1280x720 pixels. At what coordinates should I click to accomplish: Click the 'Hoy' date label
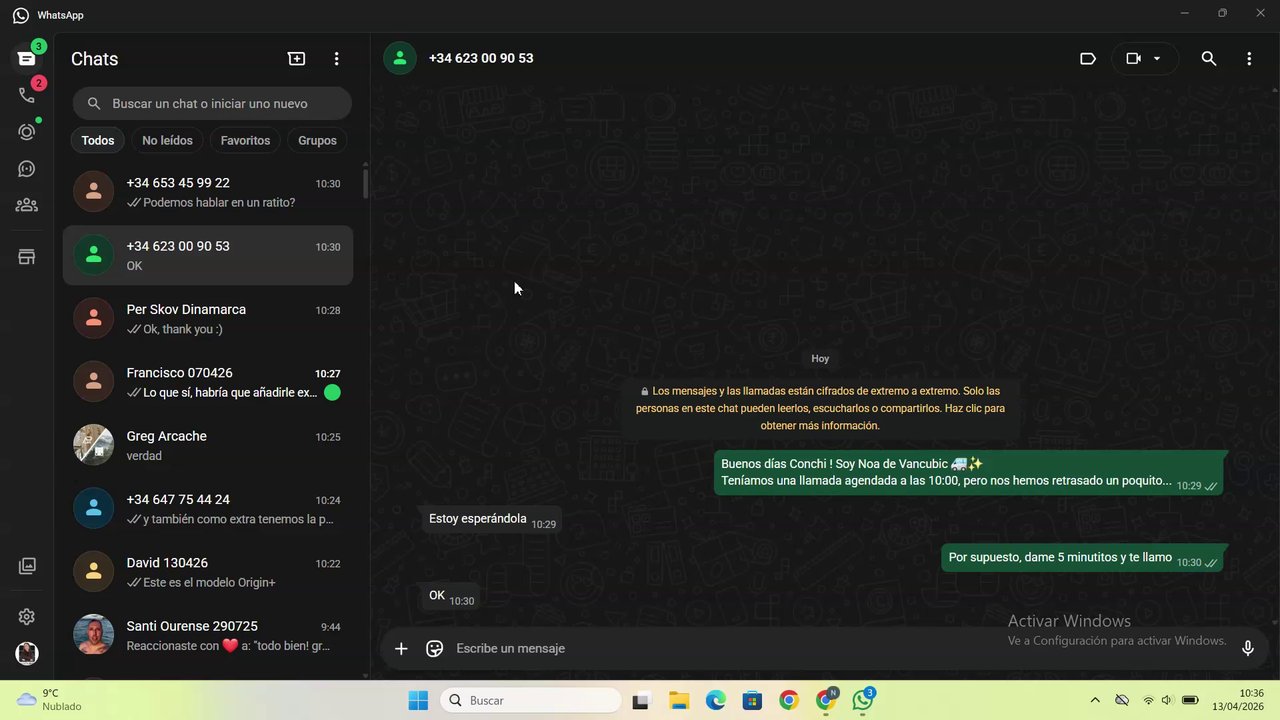[x=820, y=359]
